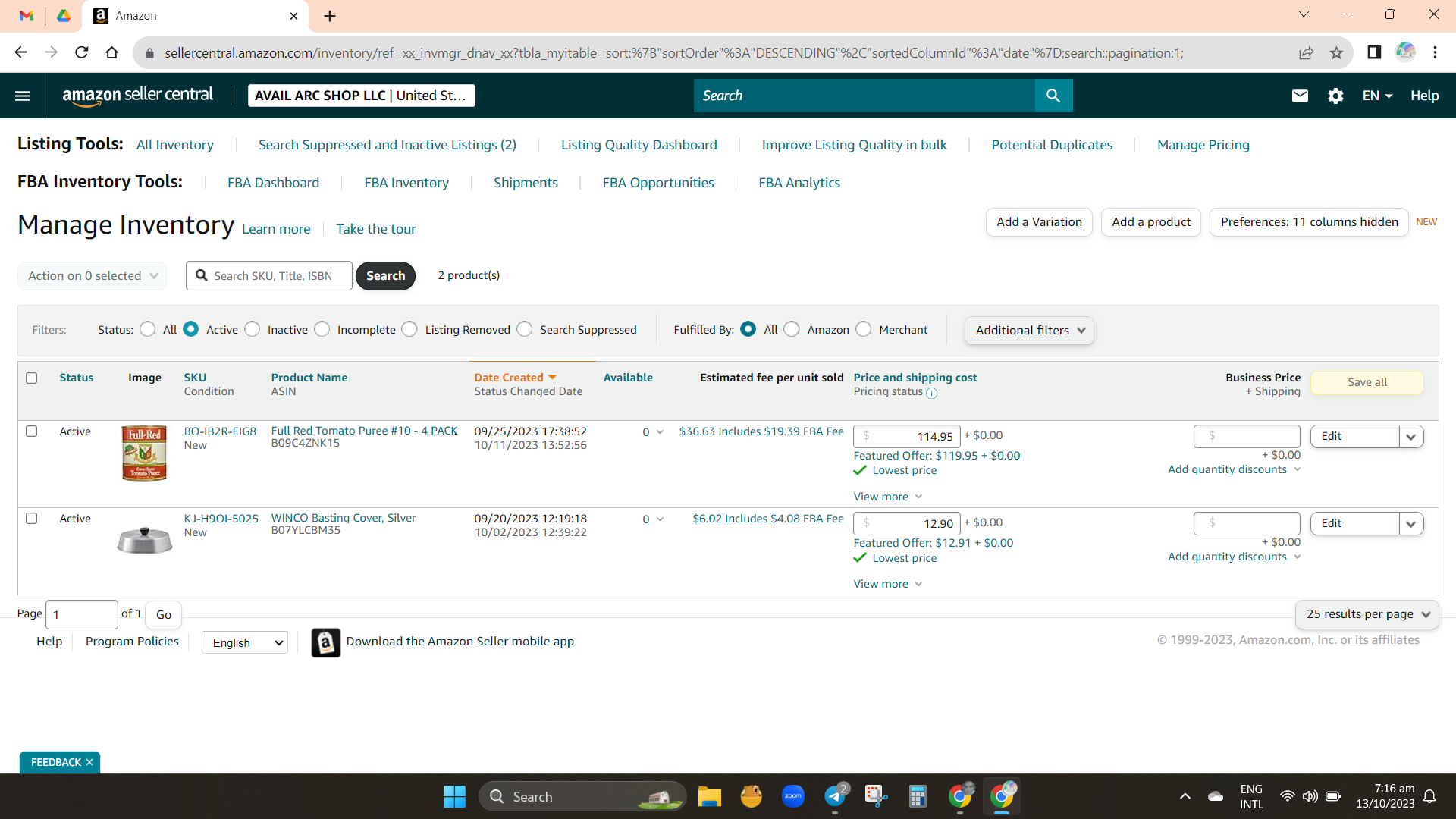Select the All status radio button
The height and width of the screenshot is (819, 1456).
[x=148, y=329]
